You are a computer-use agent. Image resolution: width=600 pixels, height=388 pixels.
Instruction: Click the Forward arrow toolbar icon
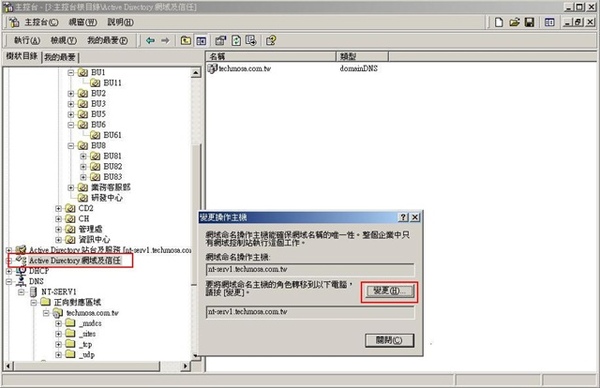[x=165, y=41]
